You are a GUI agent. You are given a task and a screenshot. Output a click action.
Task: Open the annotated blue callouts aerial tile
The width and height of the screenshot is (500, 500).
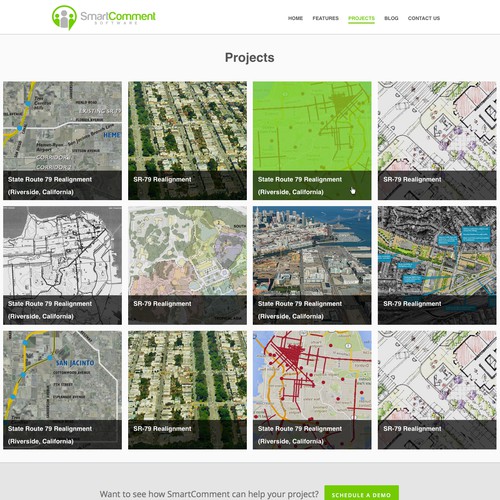437,265
